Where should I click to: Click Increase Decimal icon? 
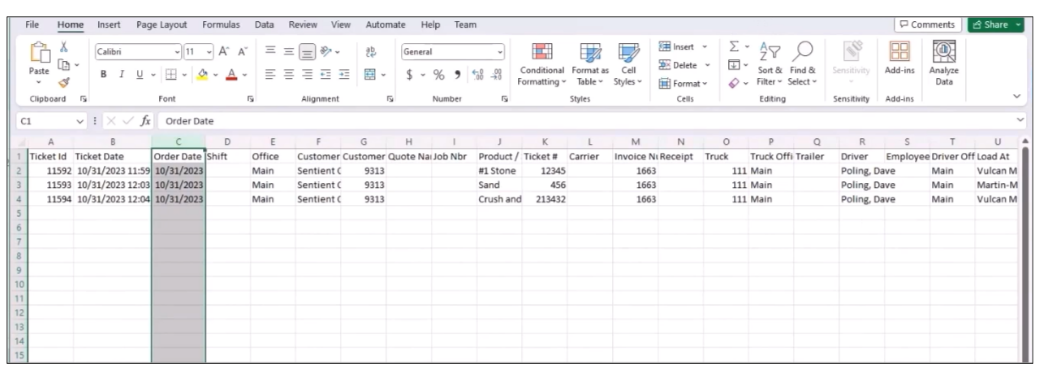click(x=477, y=75)
